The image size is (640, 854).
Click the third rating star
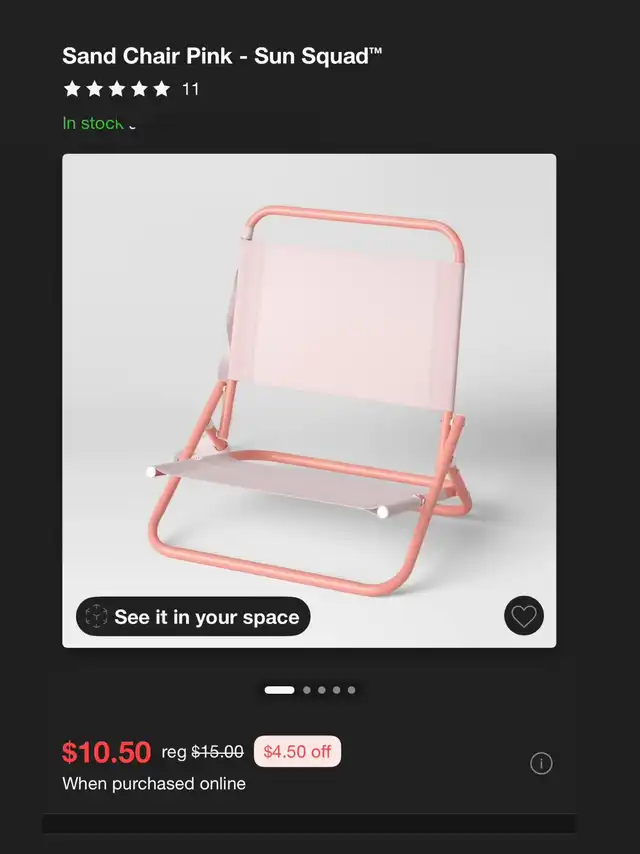[117, 89]
